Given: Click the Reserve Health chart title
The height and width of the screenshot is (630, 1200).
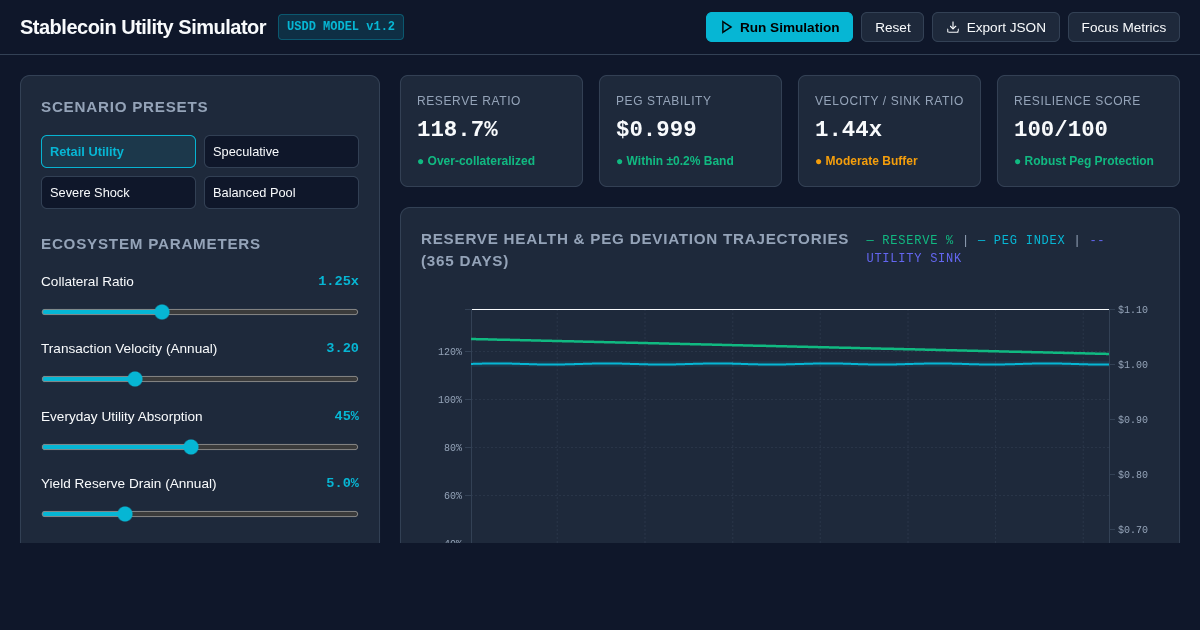Looking at the screenshot, I should point(635,250).
